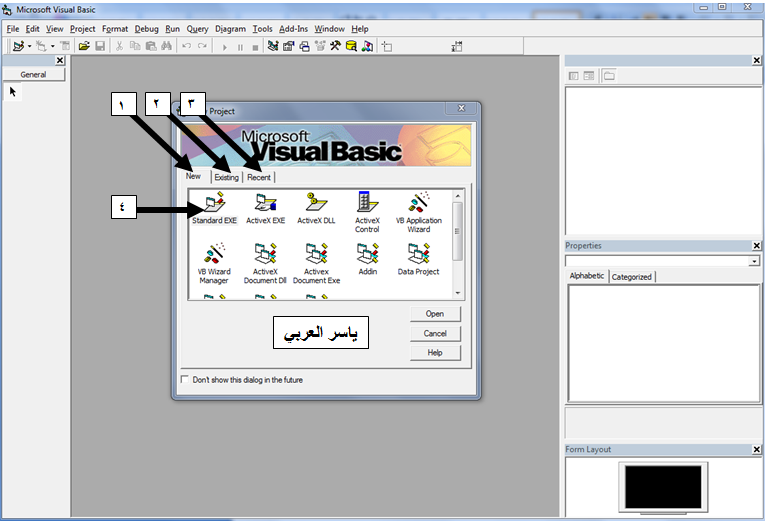This screenshot has height=523, width=768.
Task: Enable "Don't show this dialog in the future"
Action: [185, 380]
